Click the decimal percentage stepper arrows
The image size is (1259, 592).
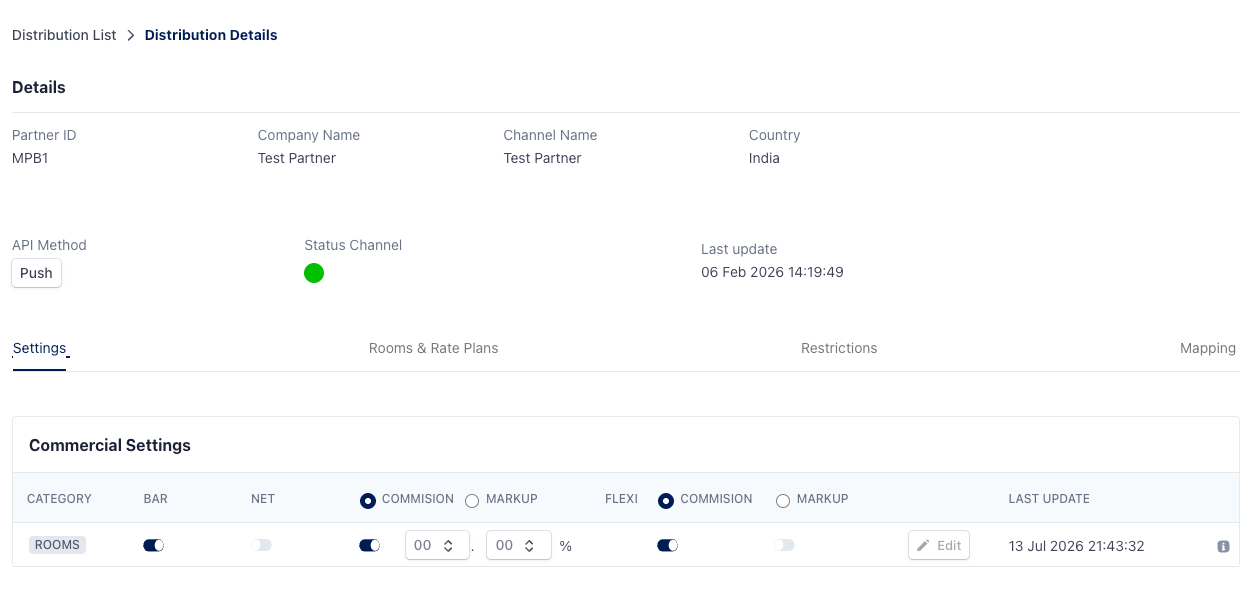point(530,545)
